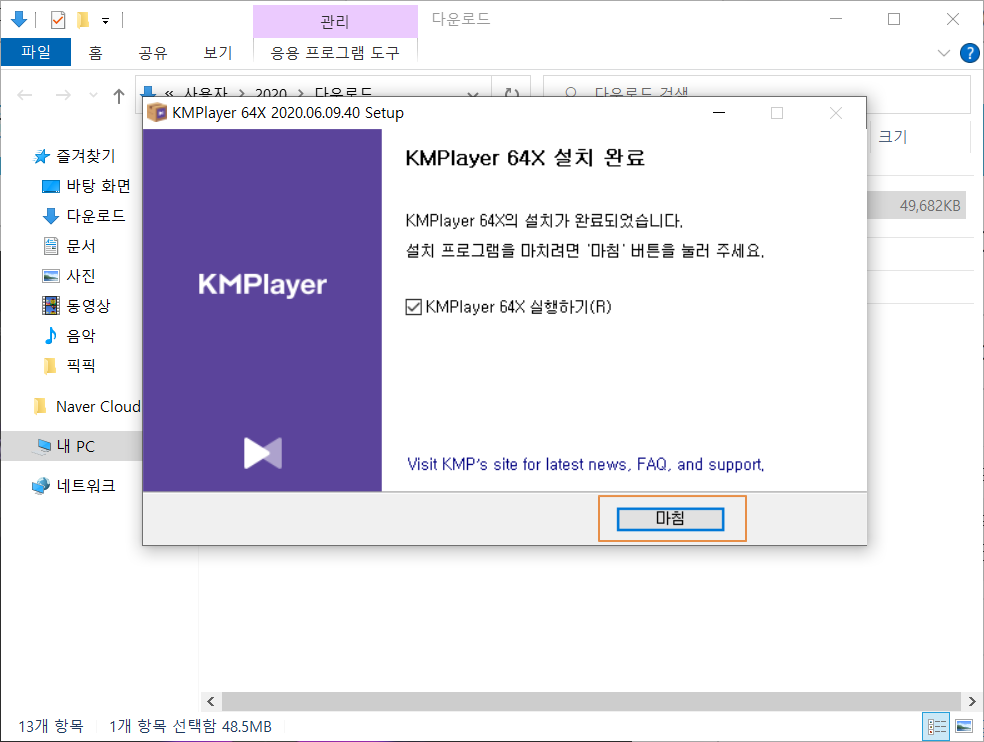Switch to the 홈 ribbon tab

pos(95,53)
